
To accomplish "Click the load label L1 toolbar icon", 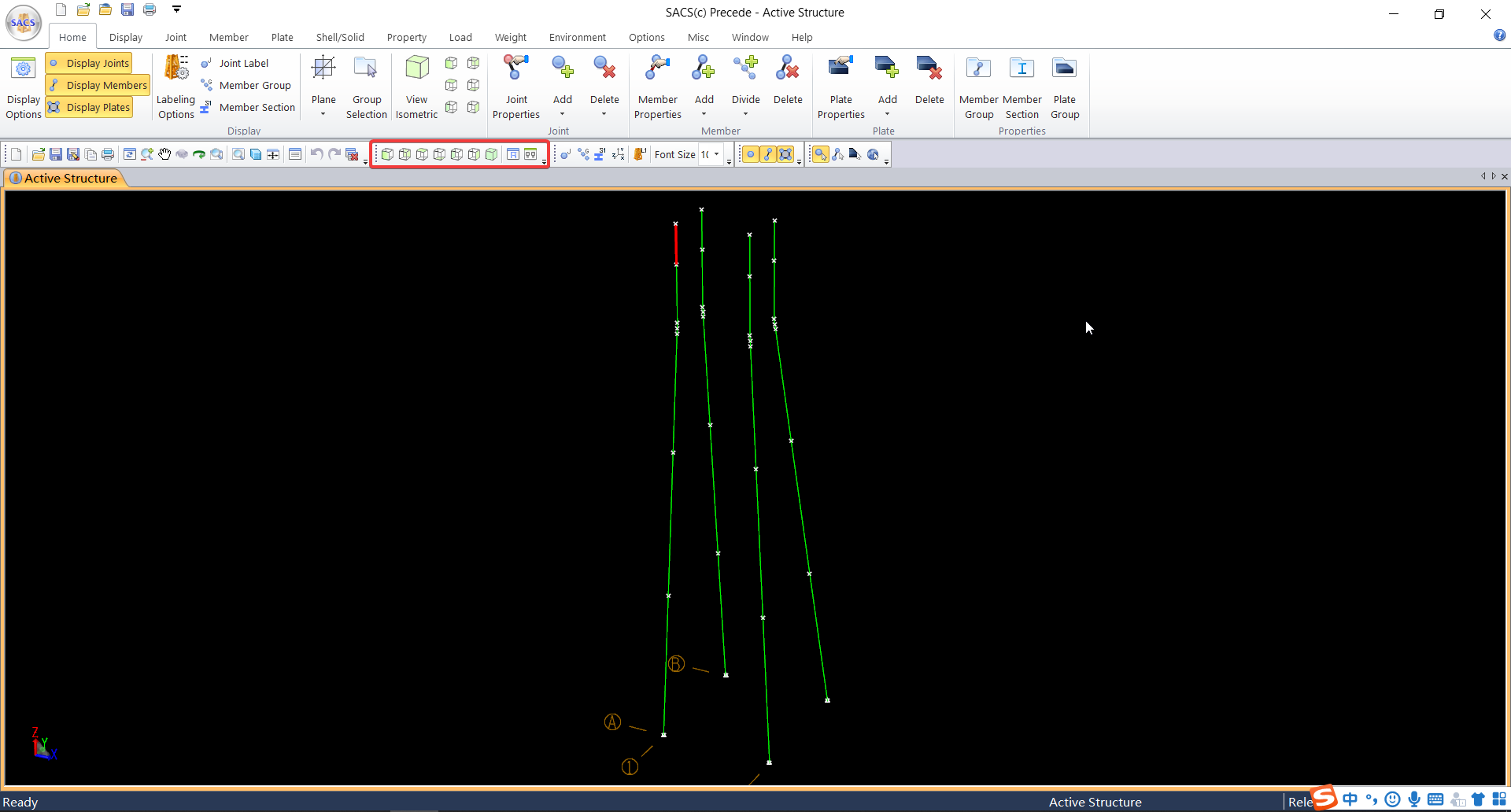I will 641,154.
